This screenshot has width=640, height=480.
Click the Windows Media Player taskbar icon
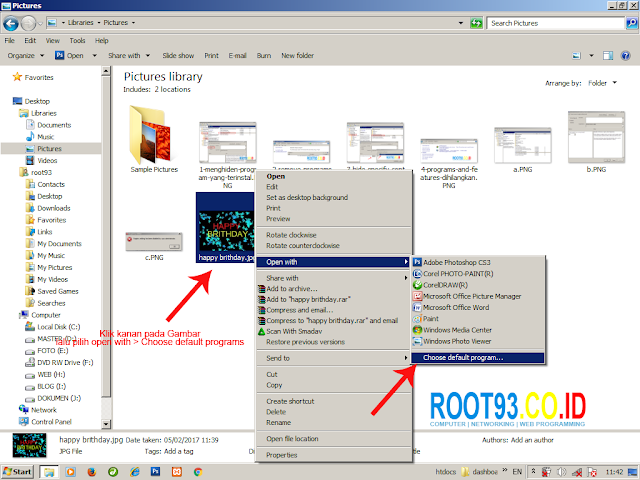point(71,472)
